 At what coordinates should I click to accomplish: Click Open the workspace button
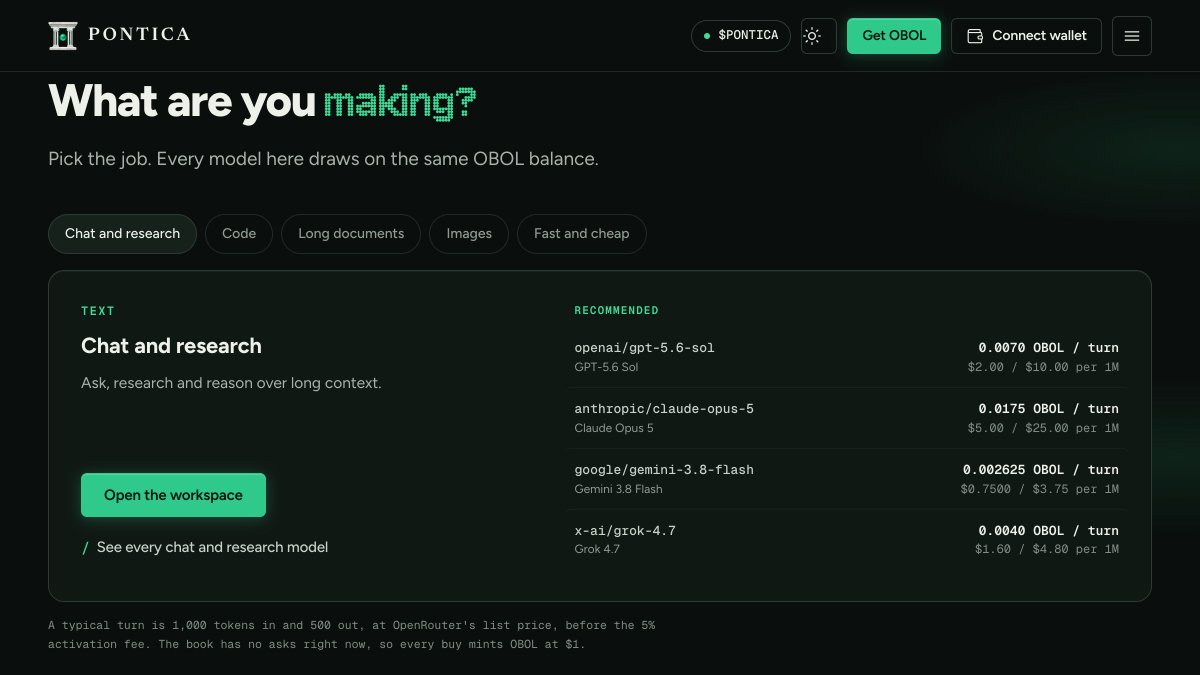(173, 495)
